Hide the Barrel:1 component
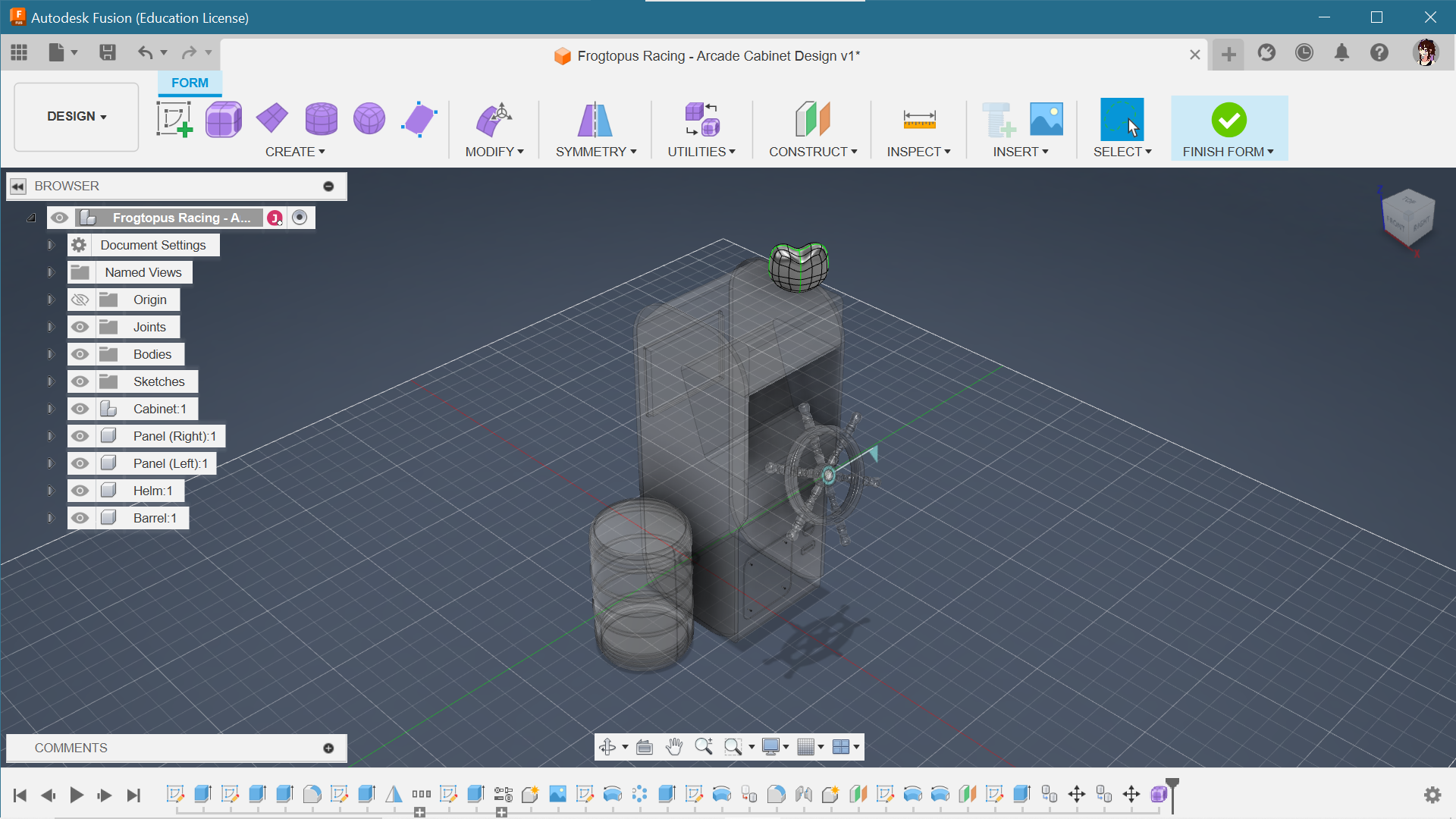The width and height of the screenshot is (1456, 819). 80,518
